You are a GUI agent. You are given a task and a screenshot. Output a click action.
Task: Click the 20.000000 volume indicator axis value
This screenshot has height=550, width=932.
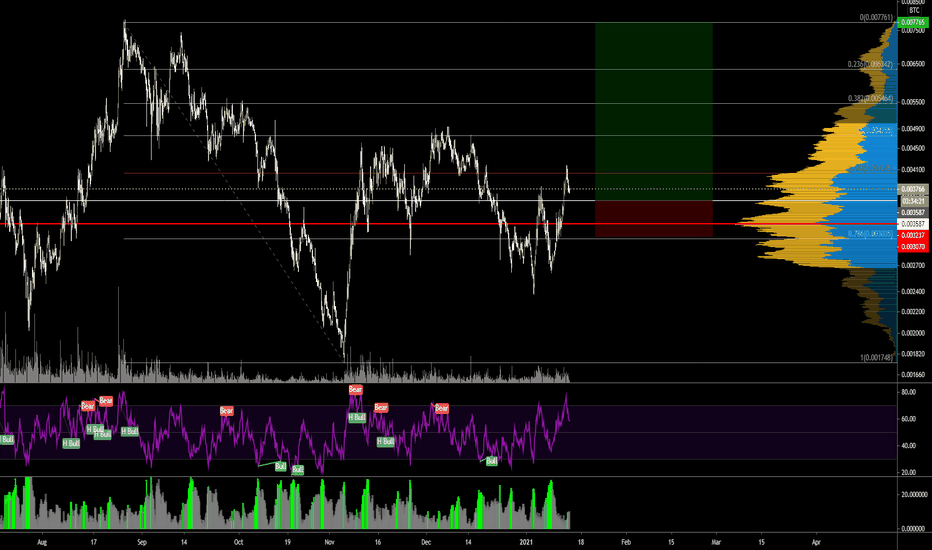click(x=914, y=495)
